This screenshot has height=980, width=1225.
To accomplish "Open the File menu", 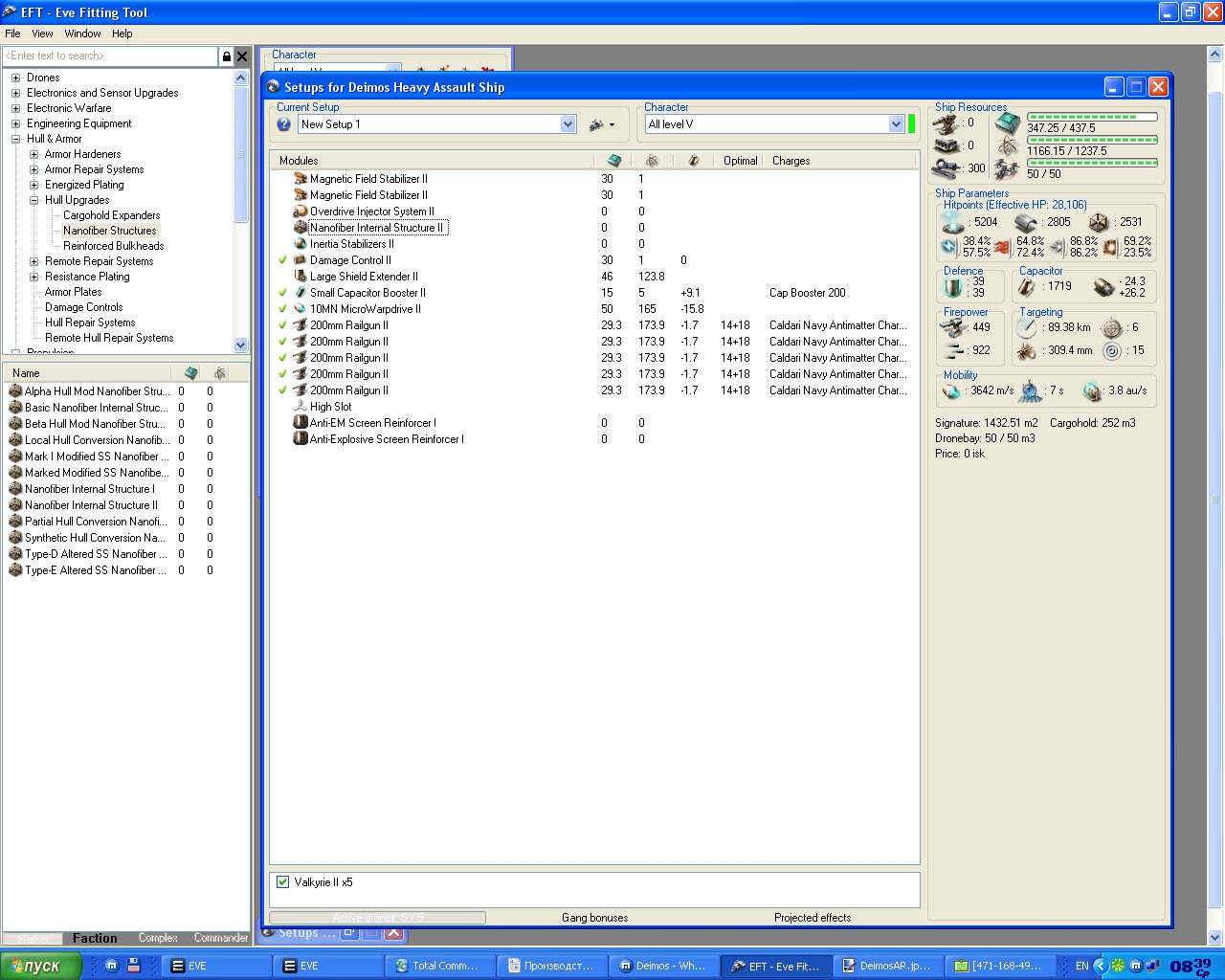I will 12,33.
